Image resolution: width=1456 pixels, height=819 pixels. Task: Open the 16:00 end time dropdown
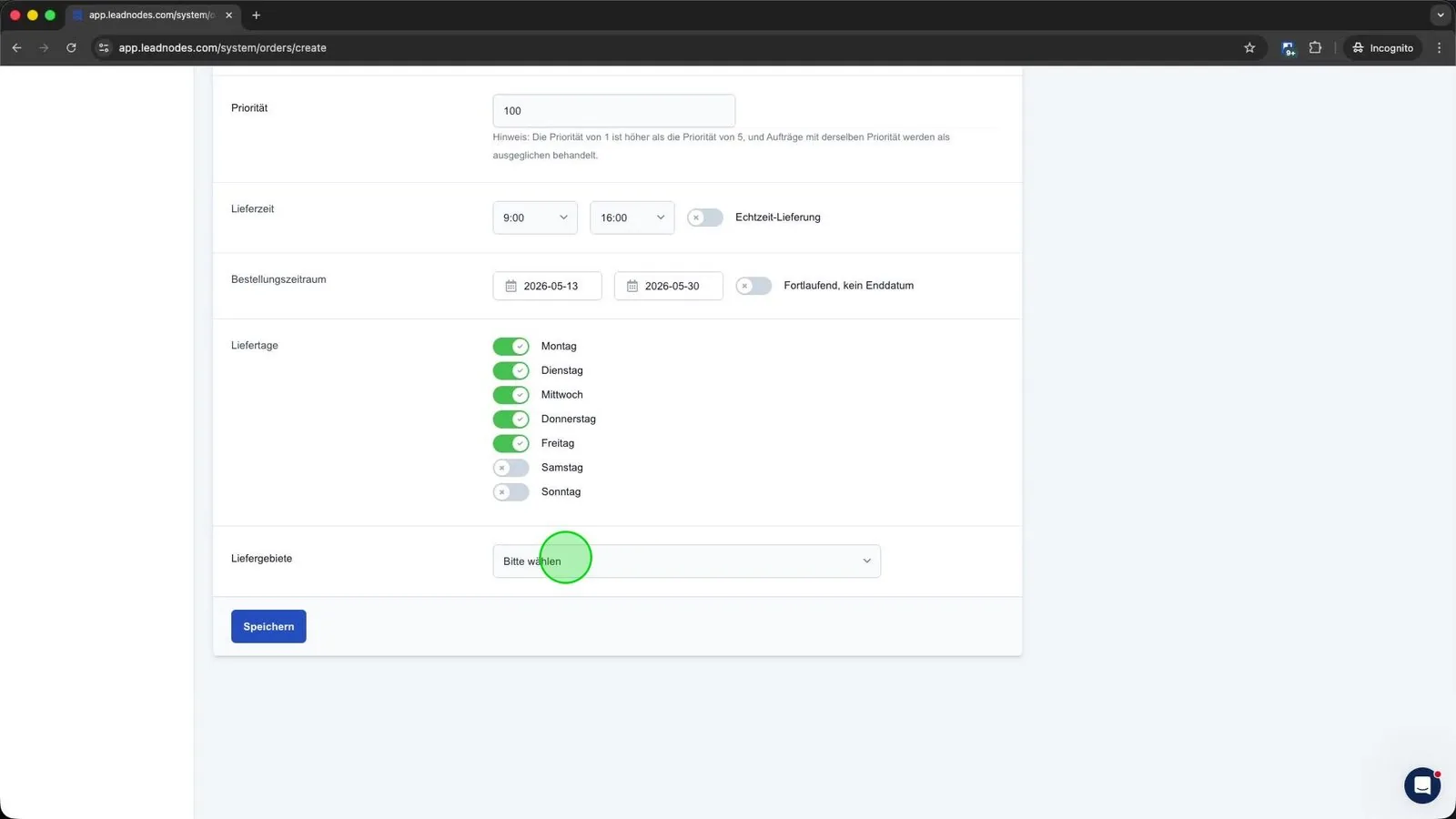pyautogui.click(x=632, y=217)
